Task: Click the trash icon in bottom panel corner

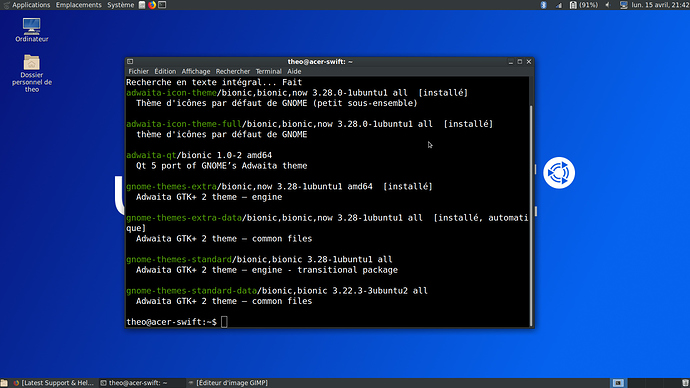Action: point(685,383)
